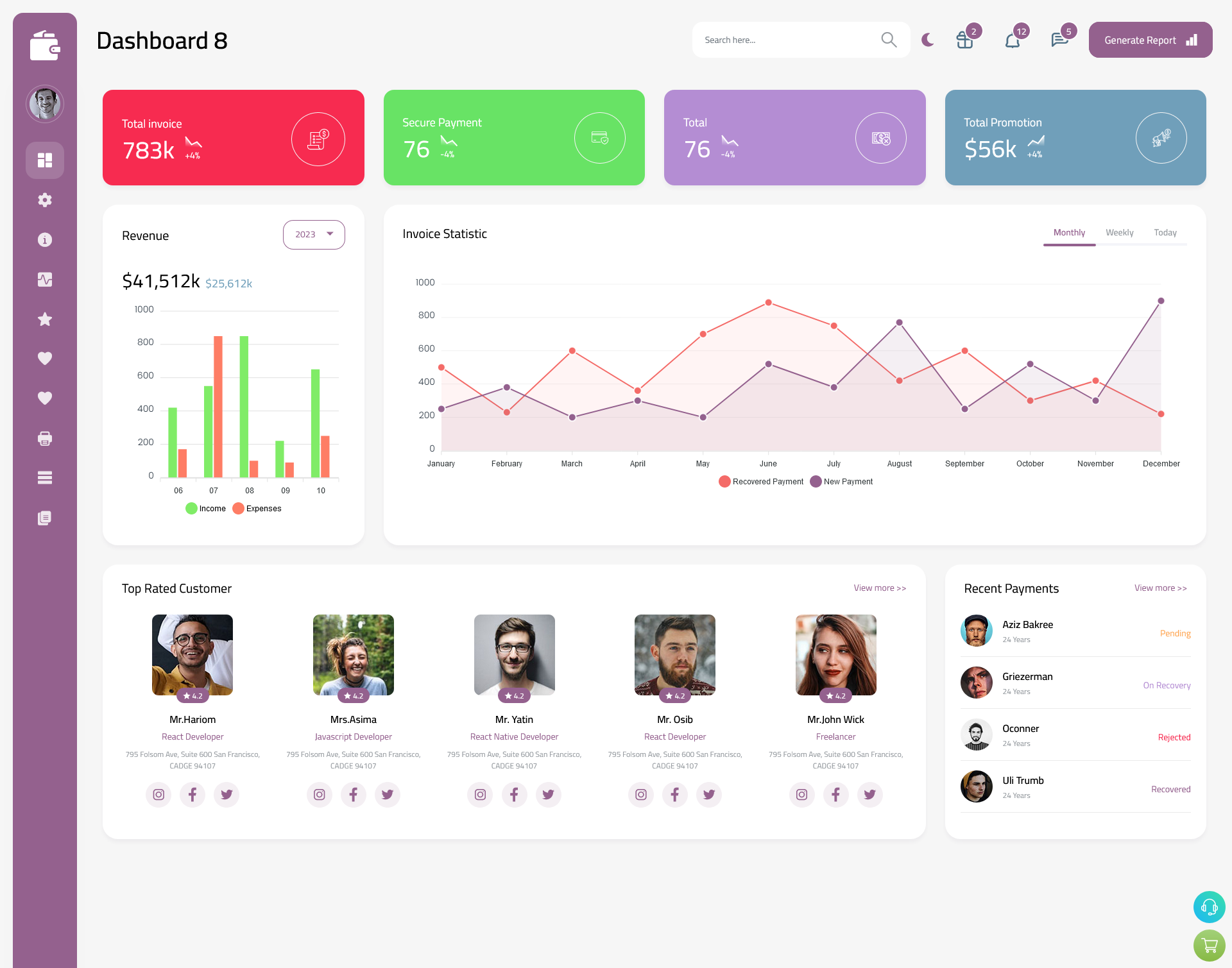Switch to Weekly invoice statistics tab
Viewport: 1232px width, 968px height.
point(1120,232)
